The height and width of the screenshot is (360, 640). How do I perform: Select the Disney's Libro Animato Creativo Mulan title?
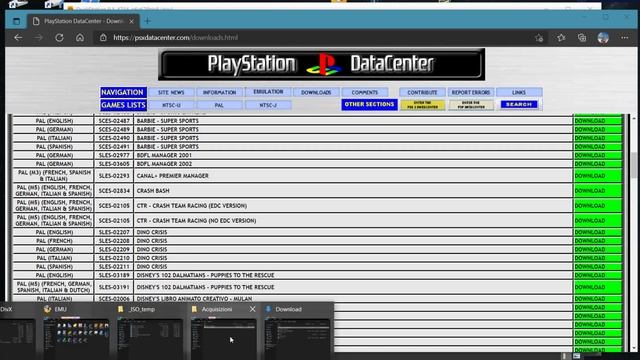pyautogui.click(x=194, y=299)
